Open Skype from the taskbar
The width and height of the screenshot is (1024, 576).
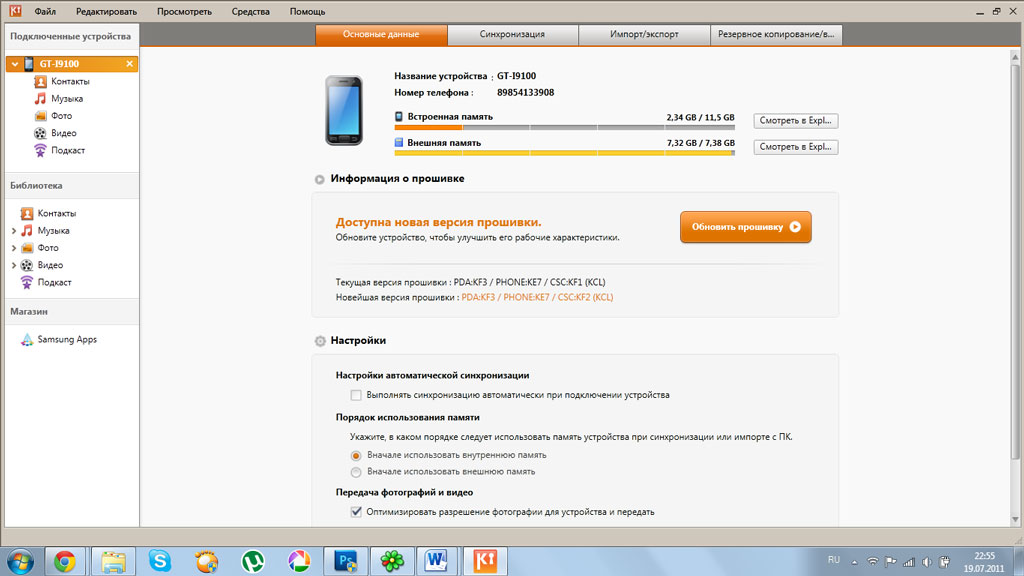click(x=159, y=561)
